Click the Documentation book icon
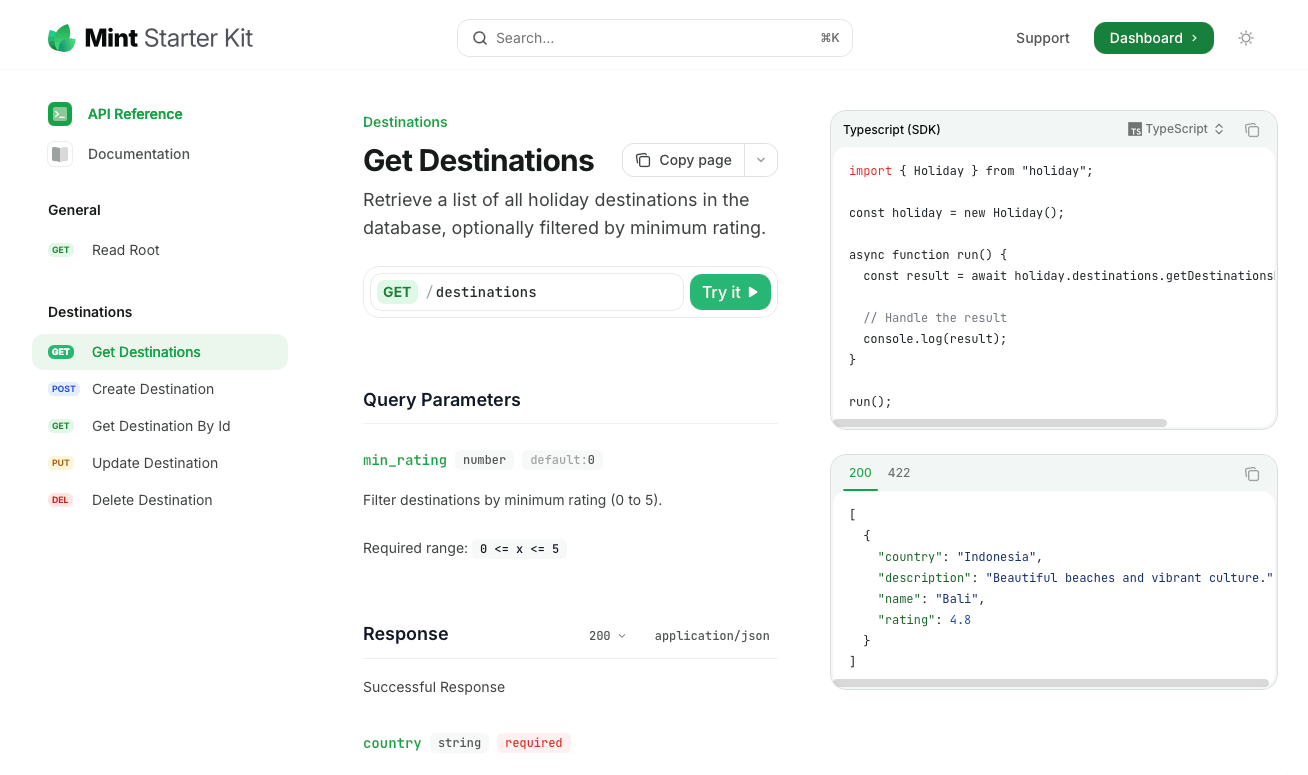This screenshot has height=775, width=1308. [60, 154]
